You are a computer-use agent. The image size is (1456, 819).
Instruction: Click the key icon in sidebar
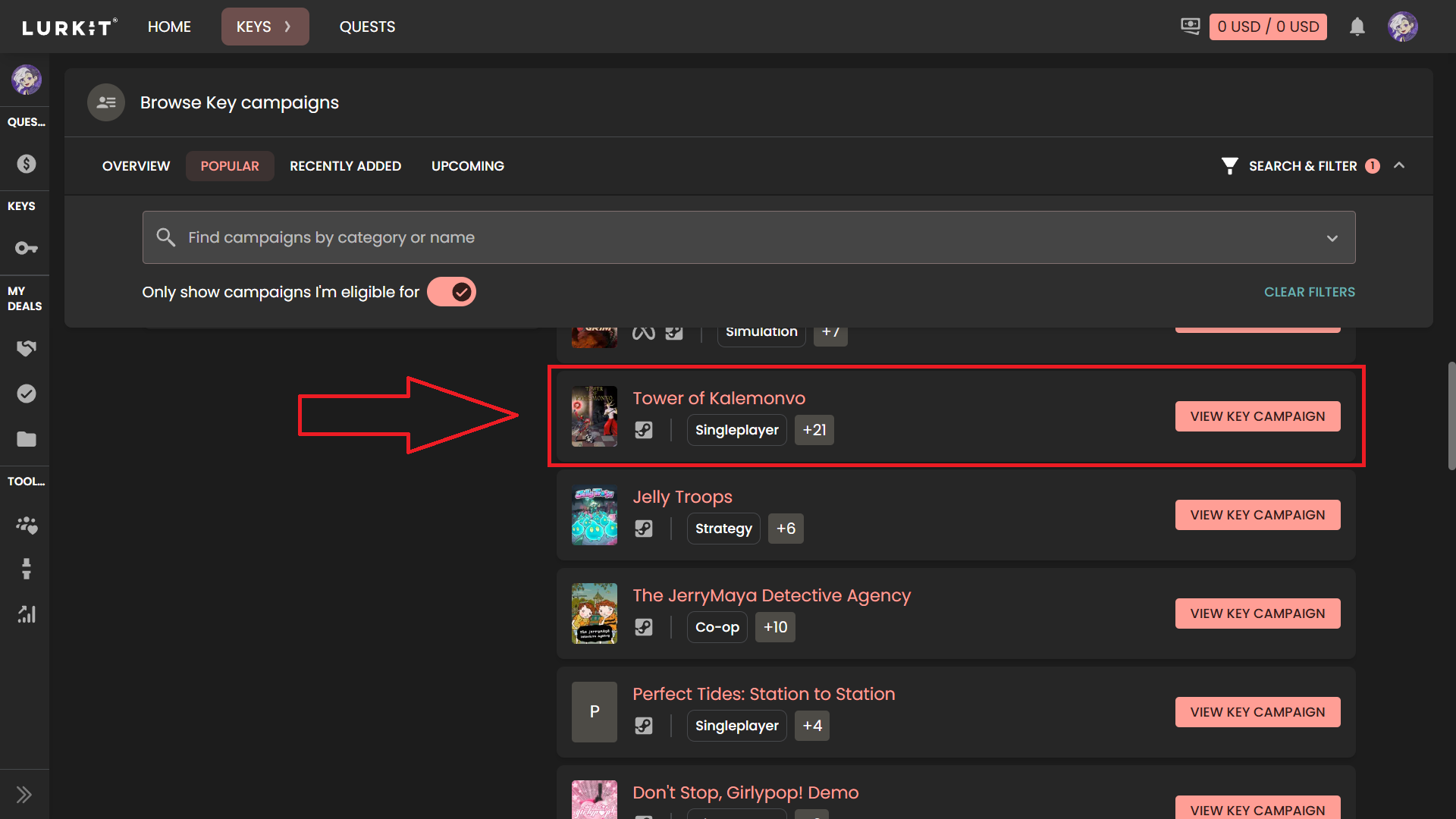27,248
